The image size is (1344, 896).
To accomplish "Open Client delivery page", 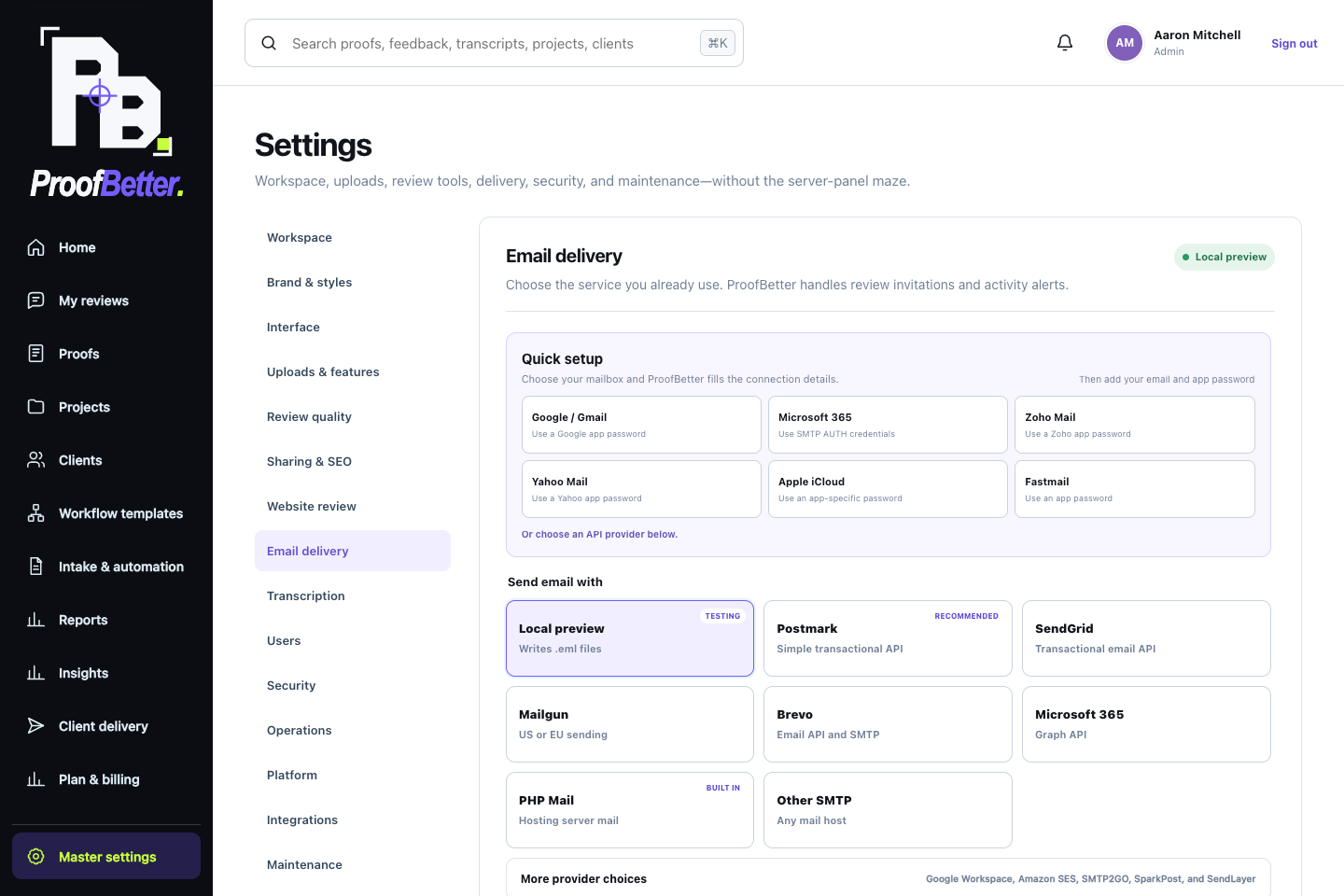I will 106,726.
